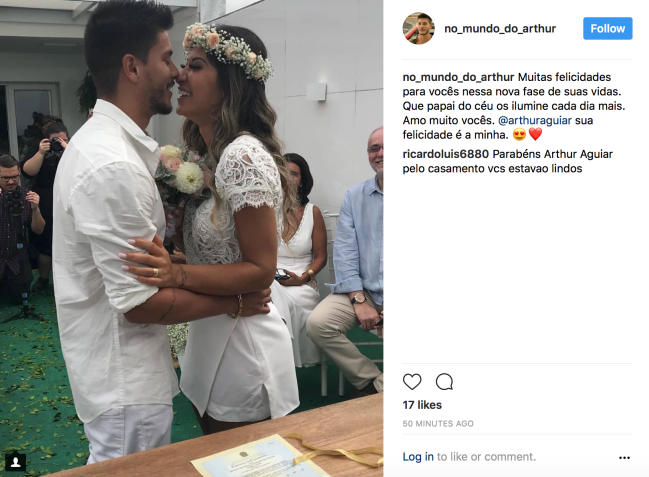Click the post caption text
The height and width of the screenshot is (477, 649).
[x=514, y=106]
